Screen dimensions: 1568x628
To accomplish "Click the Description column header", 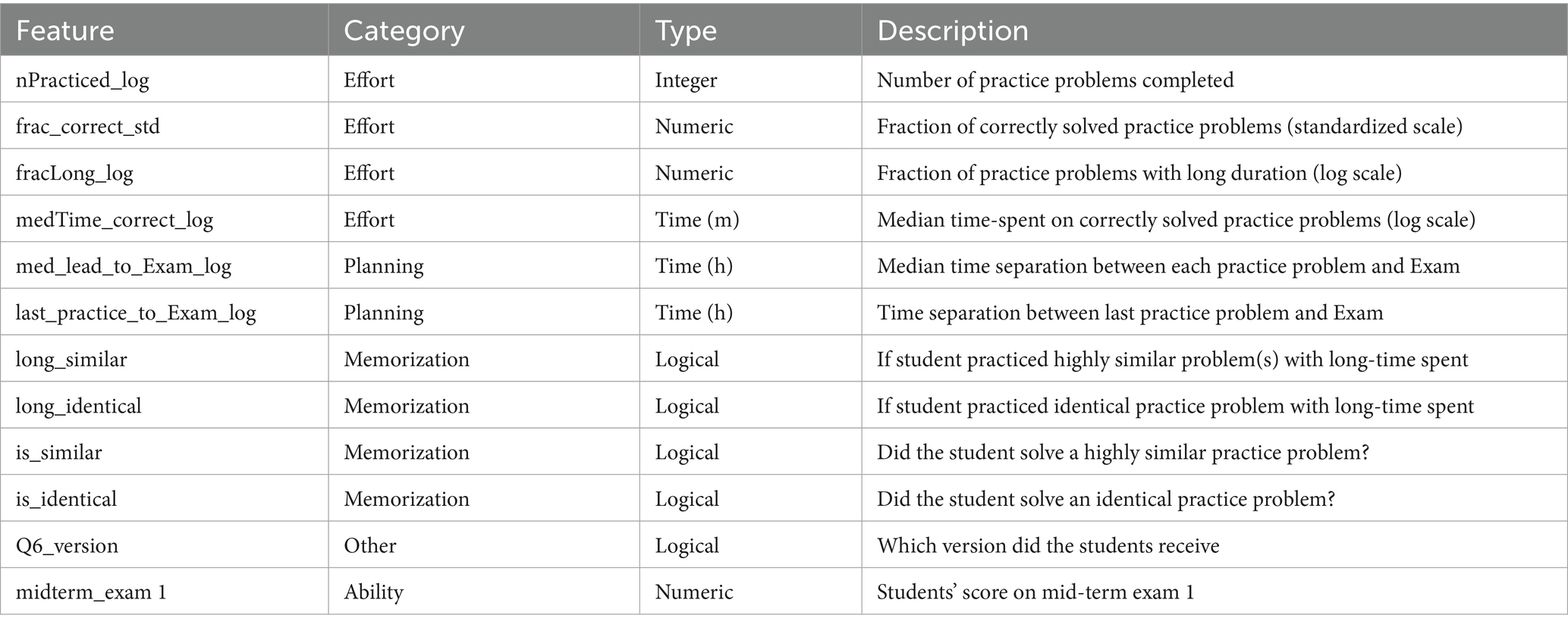I will [952, 30].
